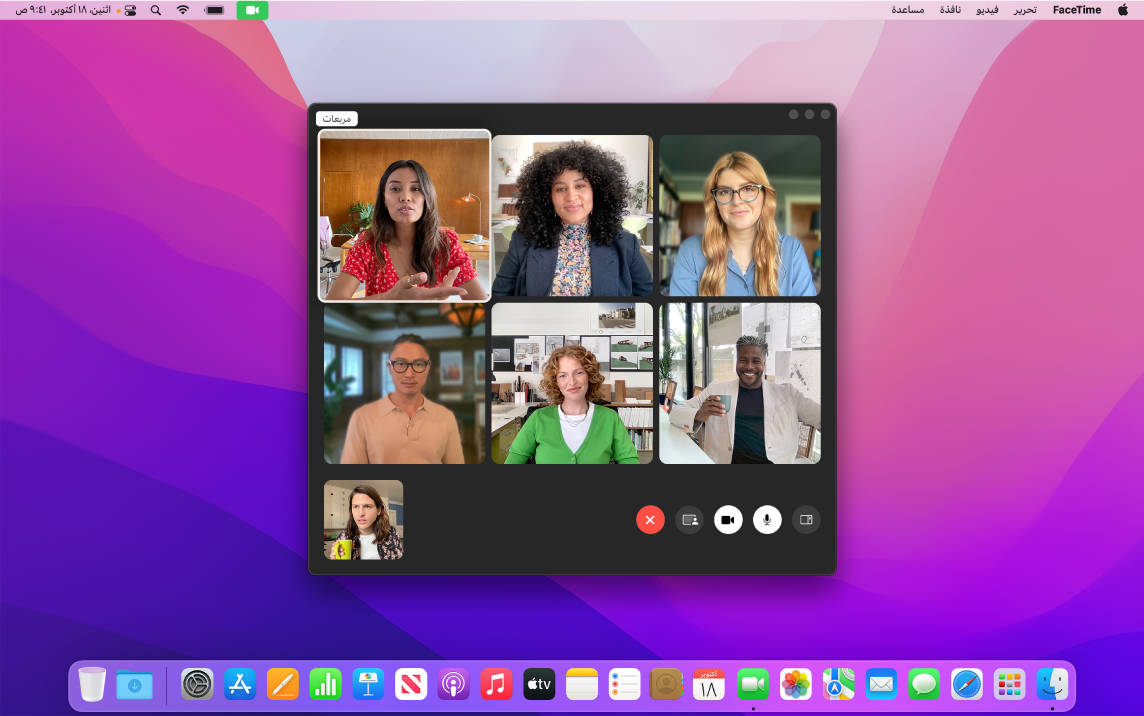
Task: Open Messages from the Dock
Action: tap(923, 685)
